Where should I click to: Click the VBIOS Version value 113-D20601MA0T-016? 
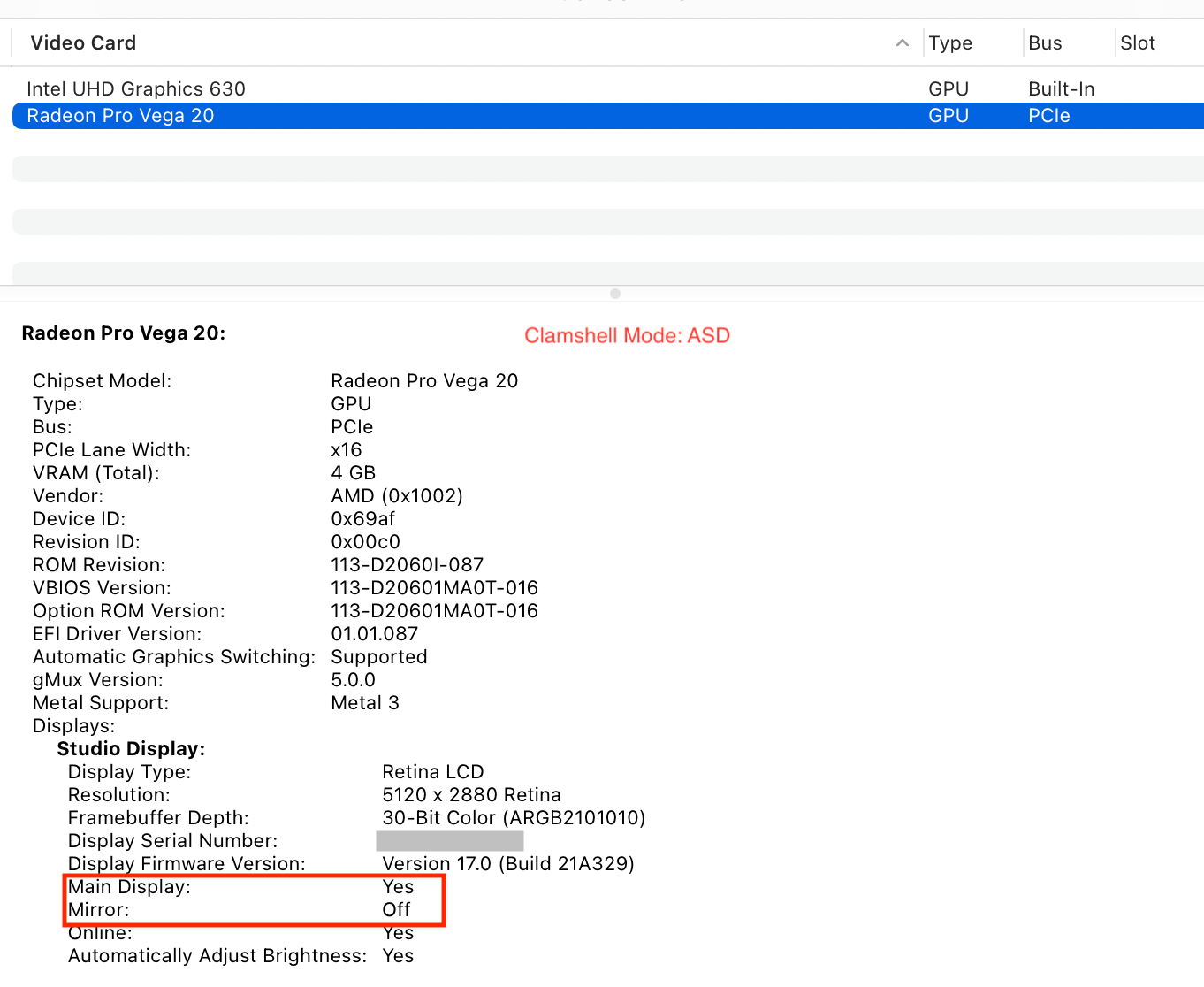click(x=435, y=588)
